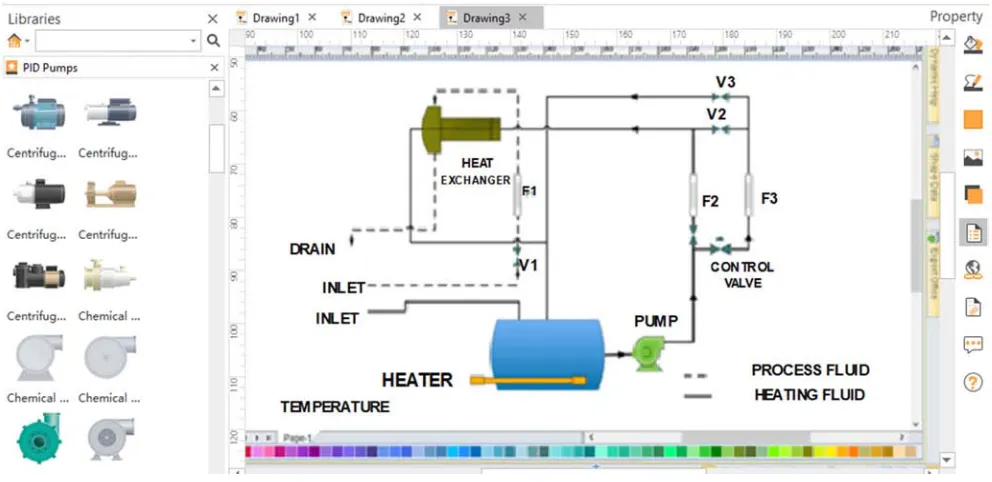This screenshot has height=482, width=992.
Task: Open the Insert Picture panel icon
Action: 972,158
